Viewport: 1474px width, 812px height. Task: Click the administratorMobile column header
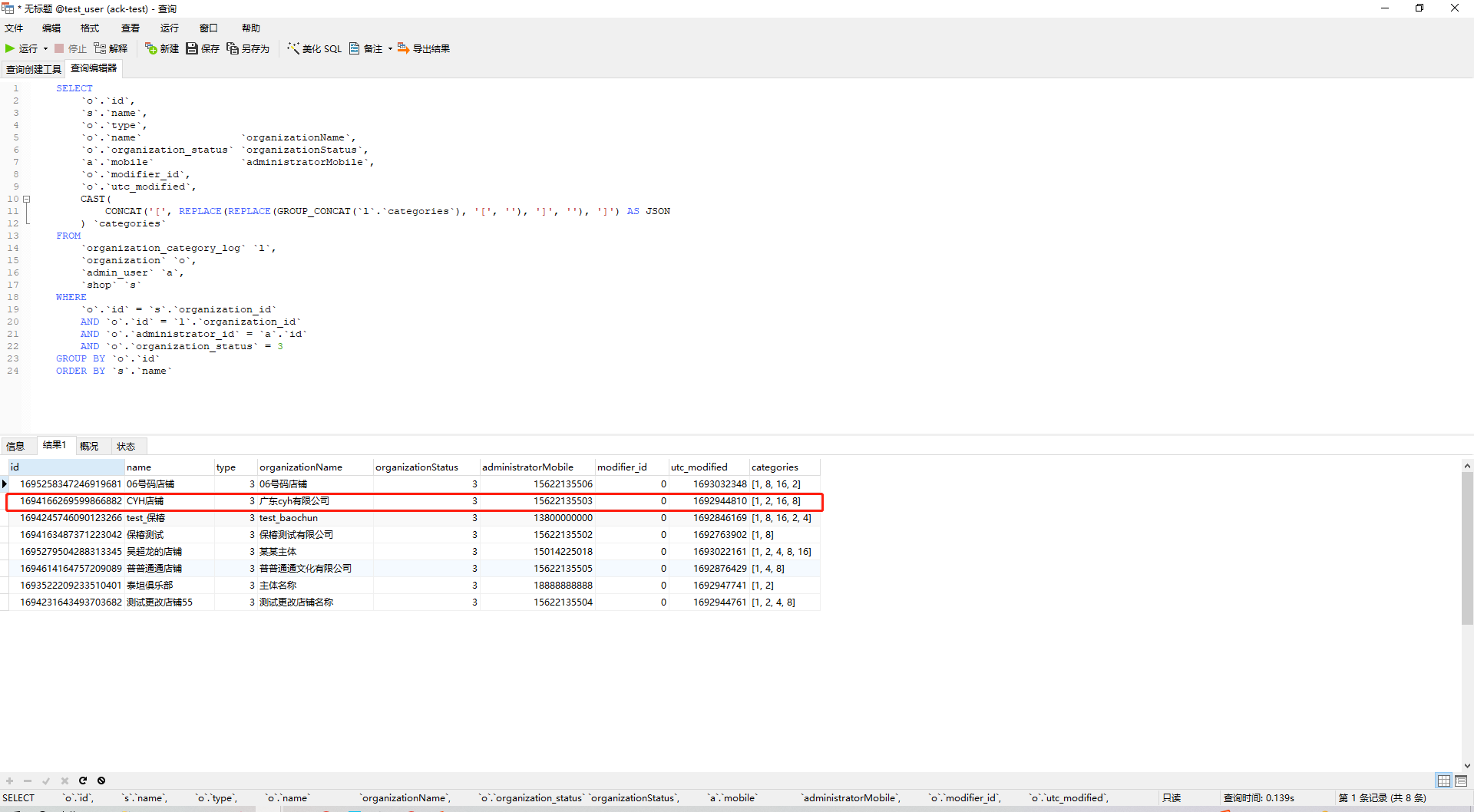click(537, 467)
